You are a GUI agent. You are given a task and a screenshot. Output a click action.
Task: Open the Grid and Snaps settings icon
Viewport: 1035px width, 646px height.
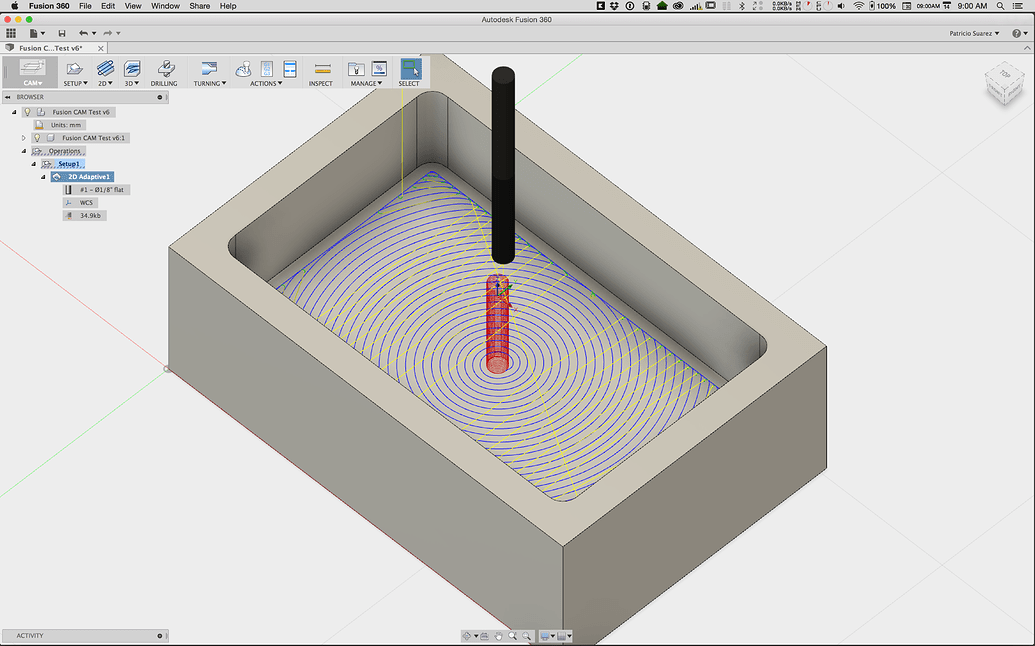[x=562, y=636]
